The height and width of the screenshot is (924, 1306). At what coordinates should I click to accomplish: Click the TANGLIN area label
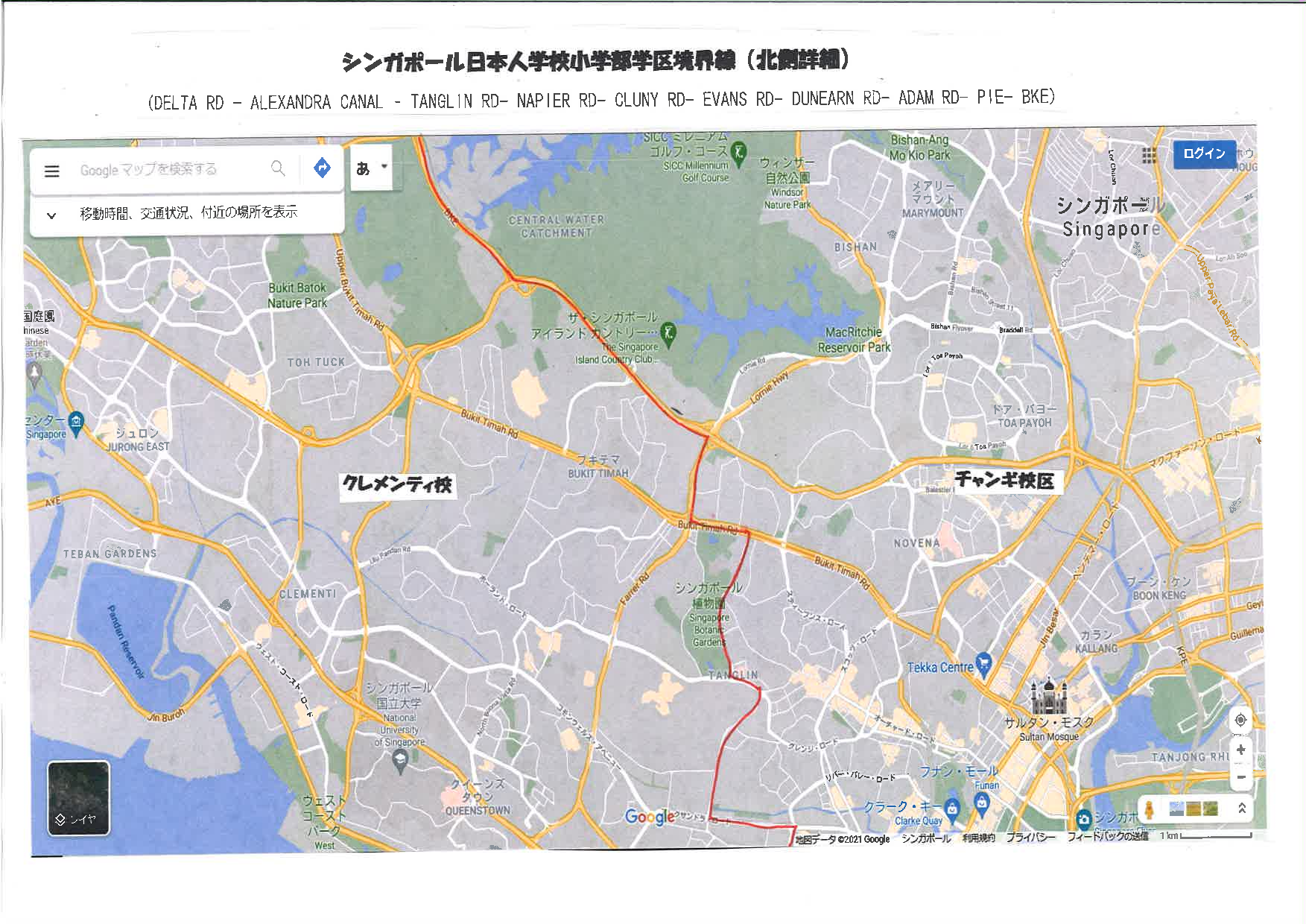[733, 675]
